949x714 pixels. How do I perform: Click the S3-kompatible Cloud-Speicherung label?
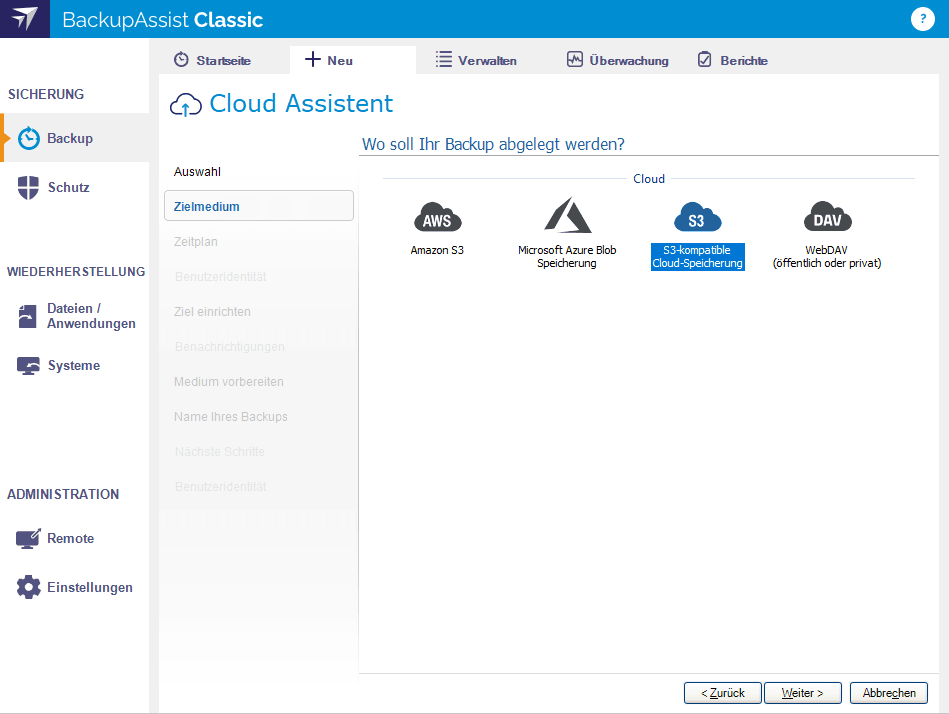[x=697, y=257]
